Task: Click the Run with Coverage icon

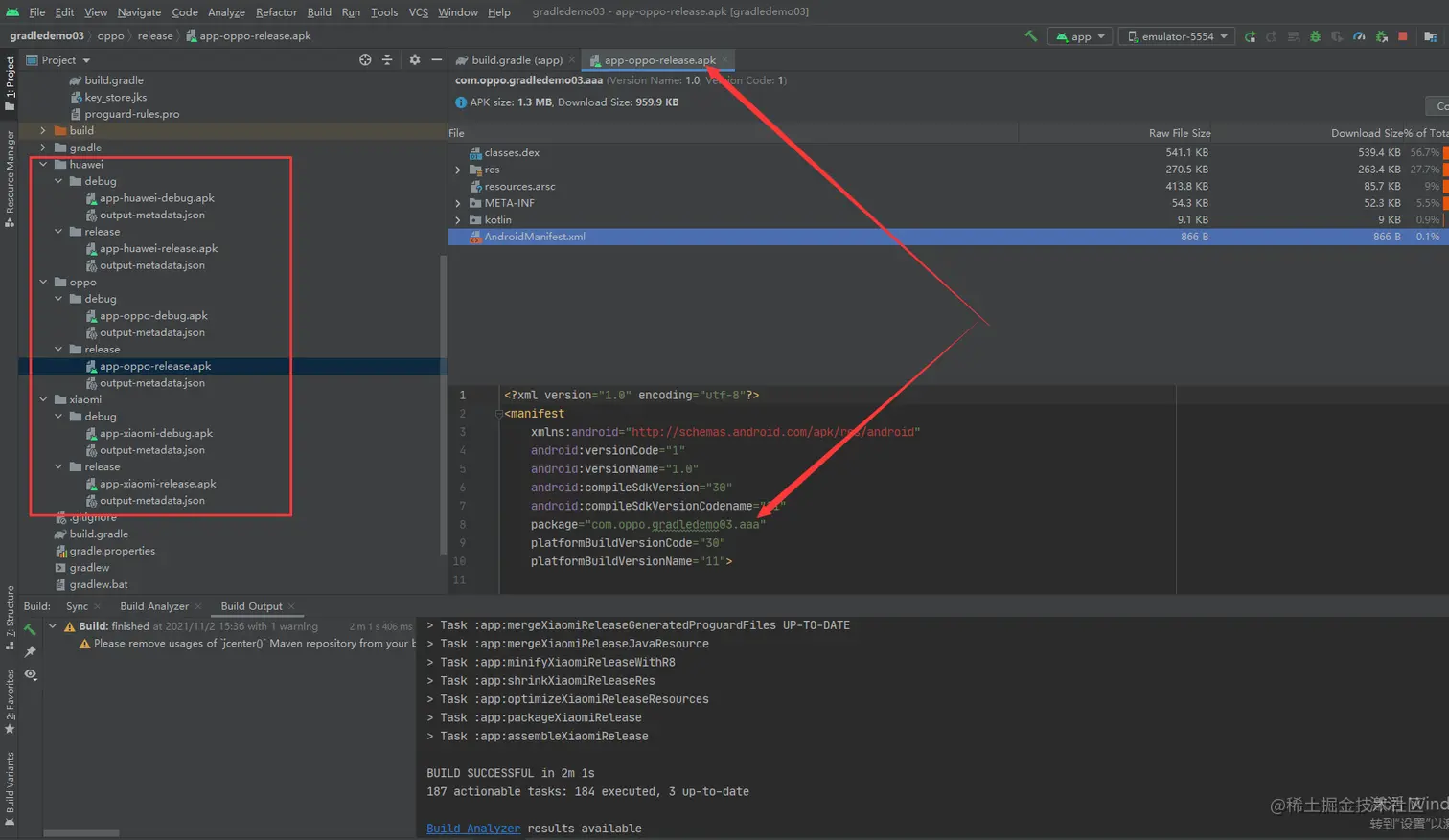Action: [1337, 36]
